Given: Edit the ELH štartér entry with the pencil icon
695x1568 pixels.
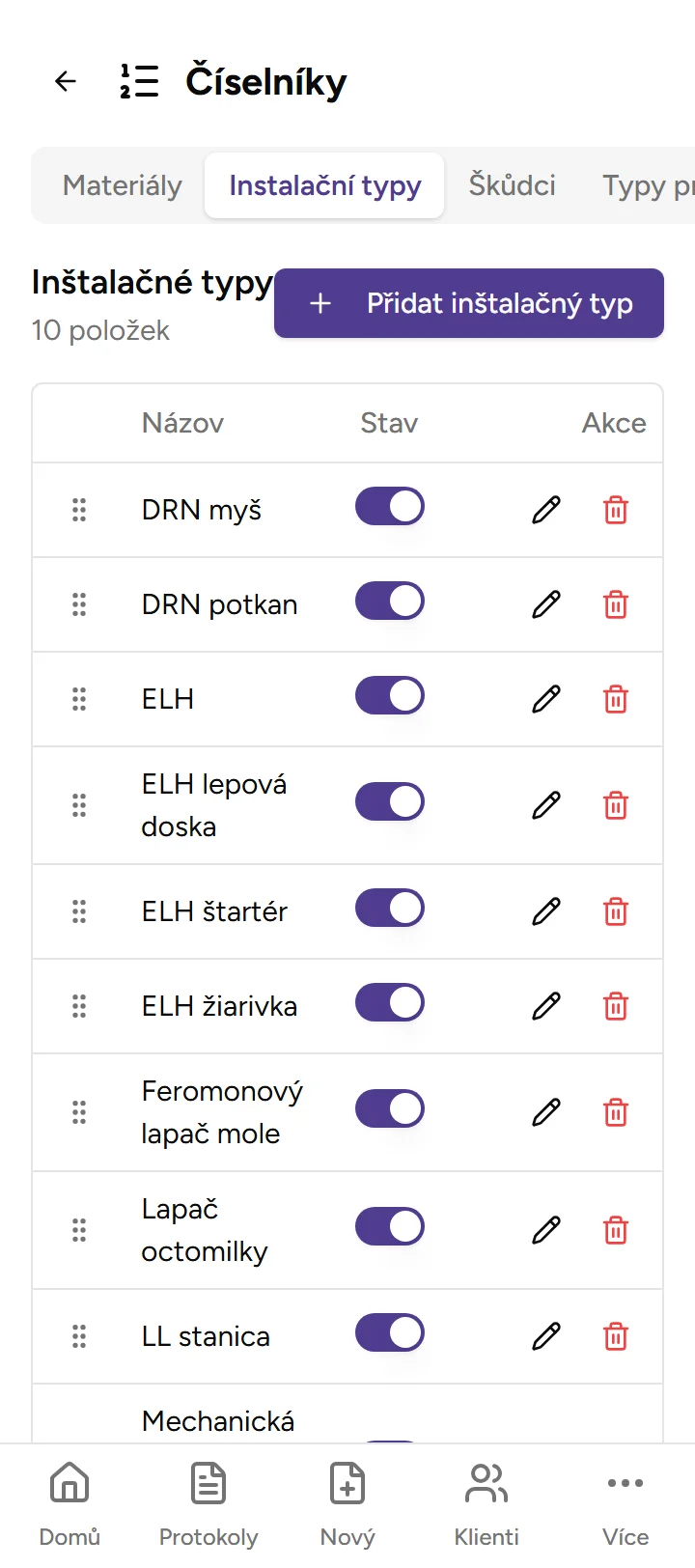Looking at the screenshot, I should pyautogui.click(x=545, y=910).
